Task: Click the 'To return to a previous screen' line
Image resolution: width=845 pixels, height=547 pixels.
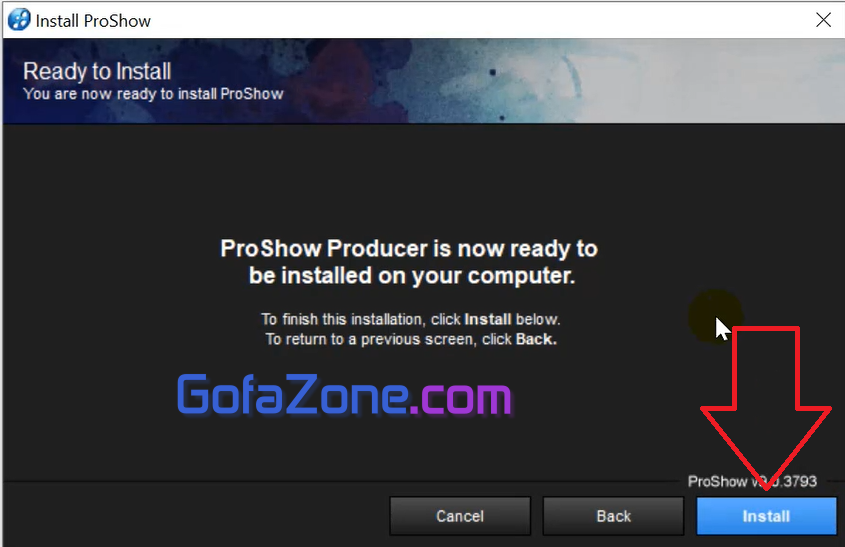Action: (x=411, y=339)
